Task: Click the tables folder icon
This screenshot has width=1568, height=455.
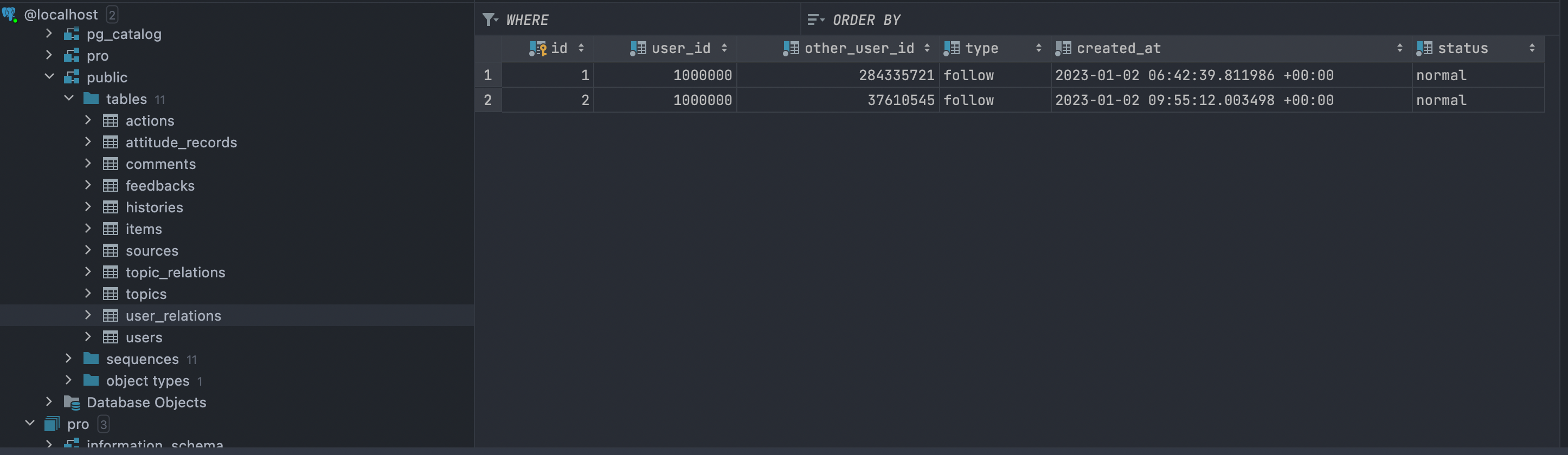Action: (91, 99)
